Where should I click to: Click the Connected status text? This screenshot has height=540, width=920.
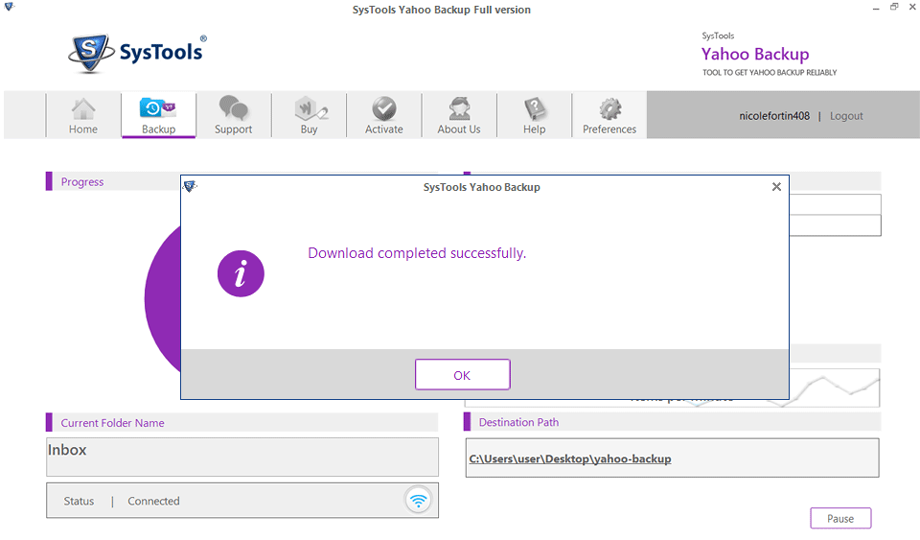tap(154, 501)
